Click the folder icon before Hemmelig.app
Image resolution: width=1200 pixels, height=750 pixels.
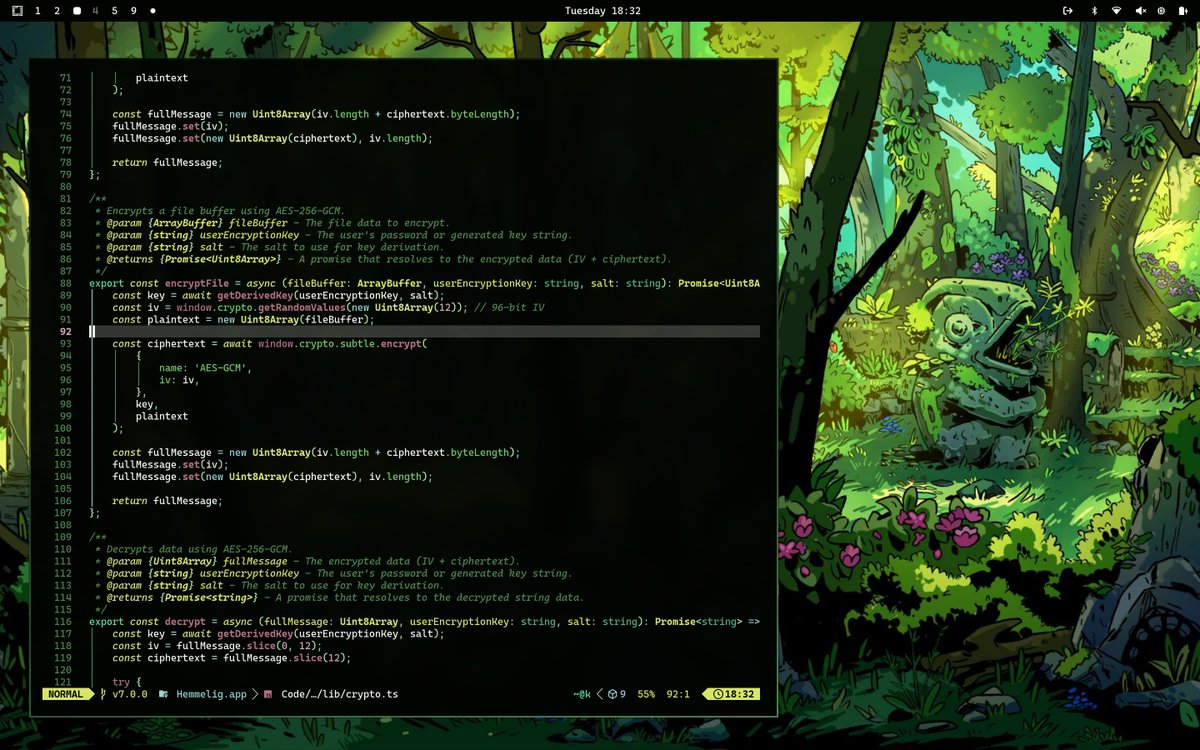click(163, 694)
